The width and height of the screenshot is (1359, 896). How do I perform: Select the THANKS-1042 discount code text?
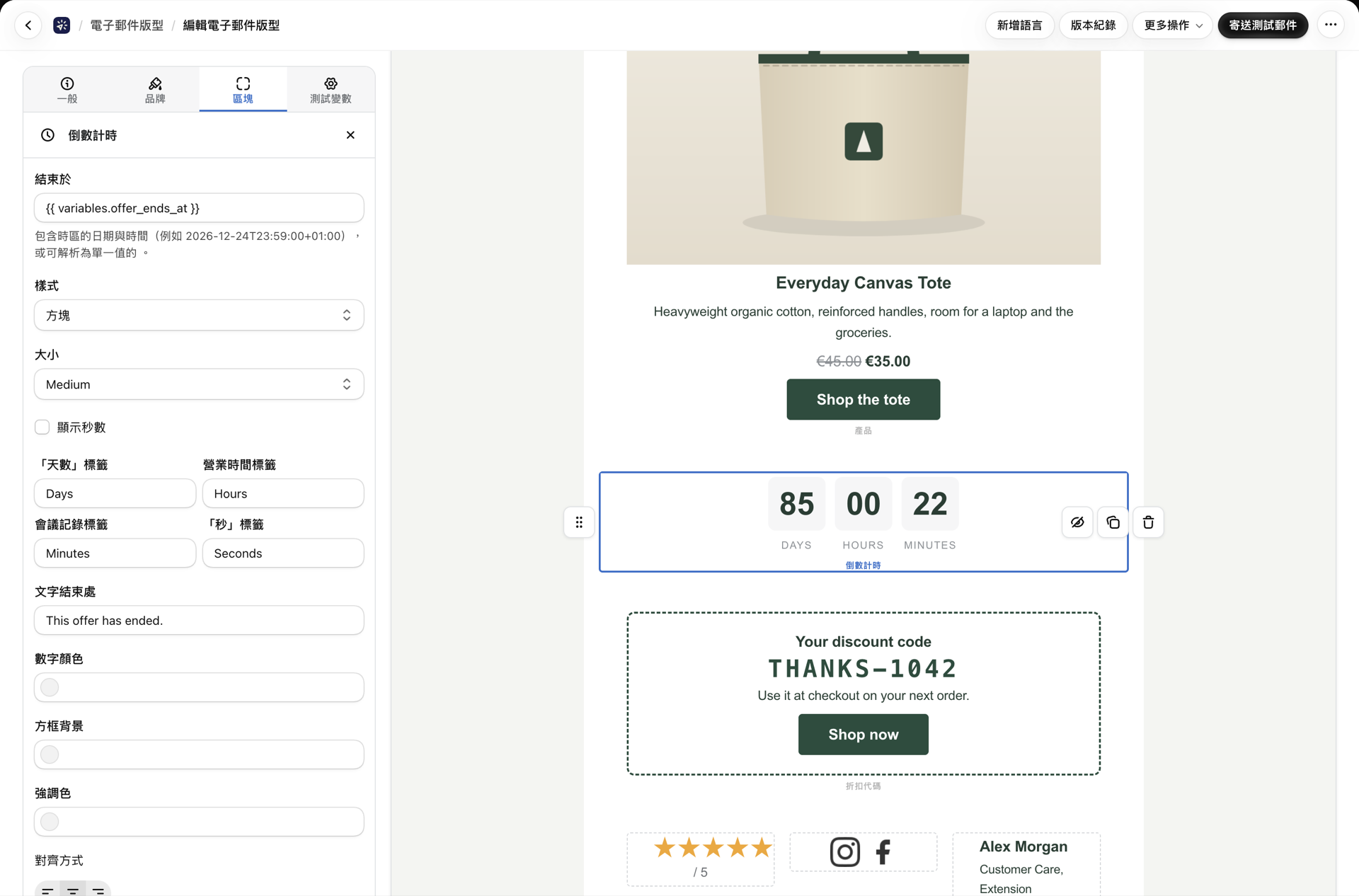[863, 669]
